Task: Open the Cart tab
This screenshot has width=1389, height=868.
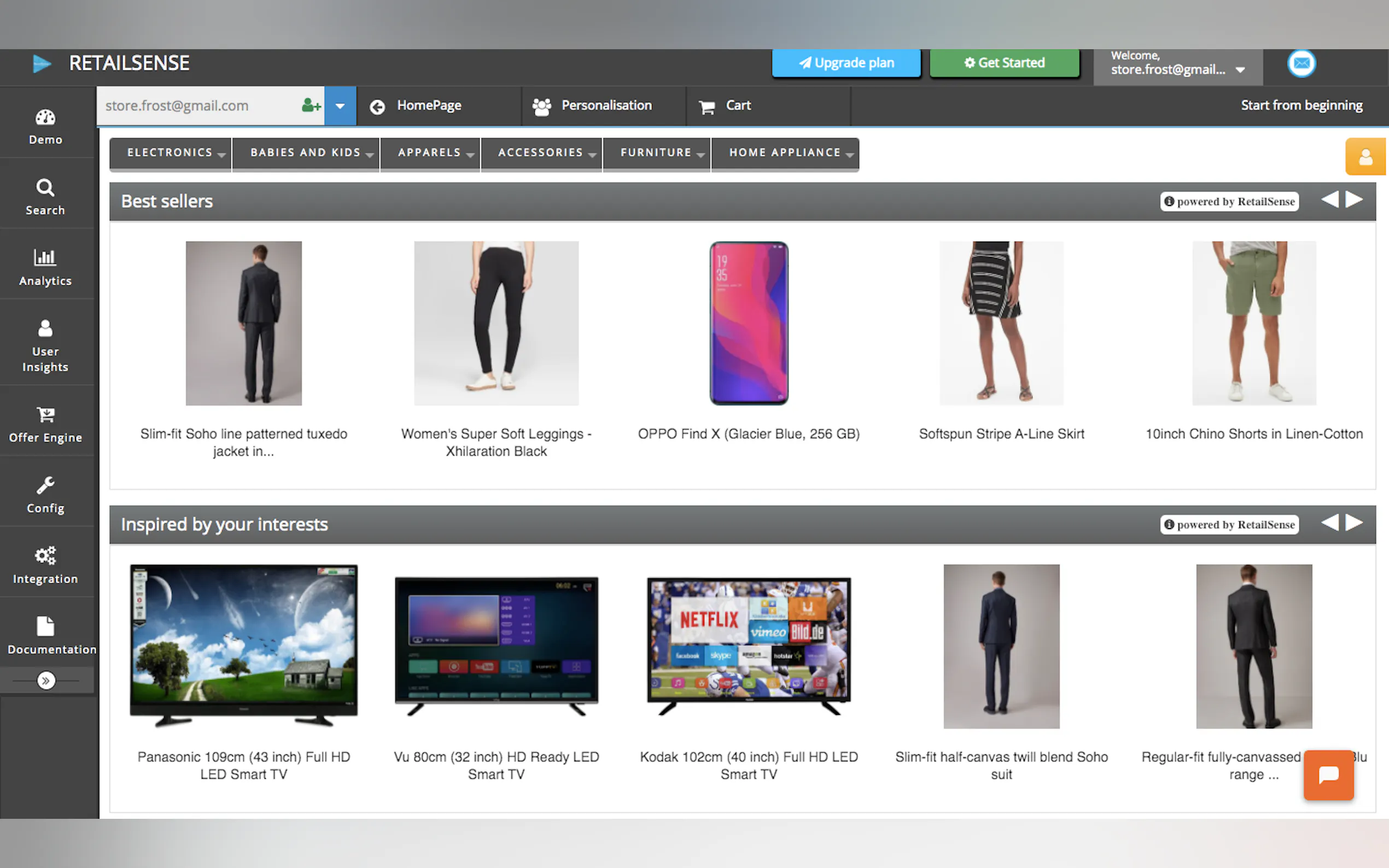Action: [768, 105]
